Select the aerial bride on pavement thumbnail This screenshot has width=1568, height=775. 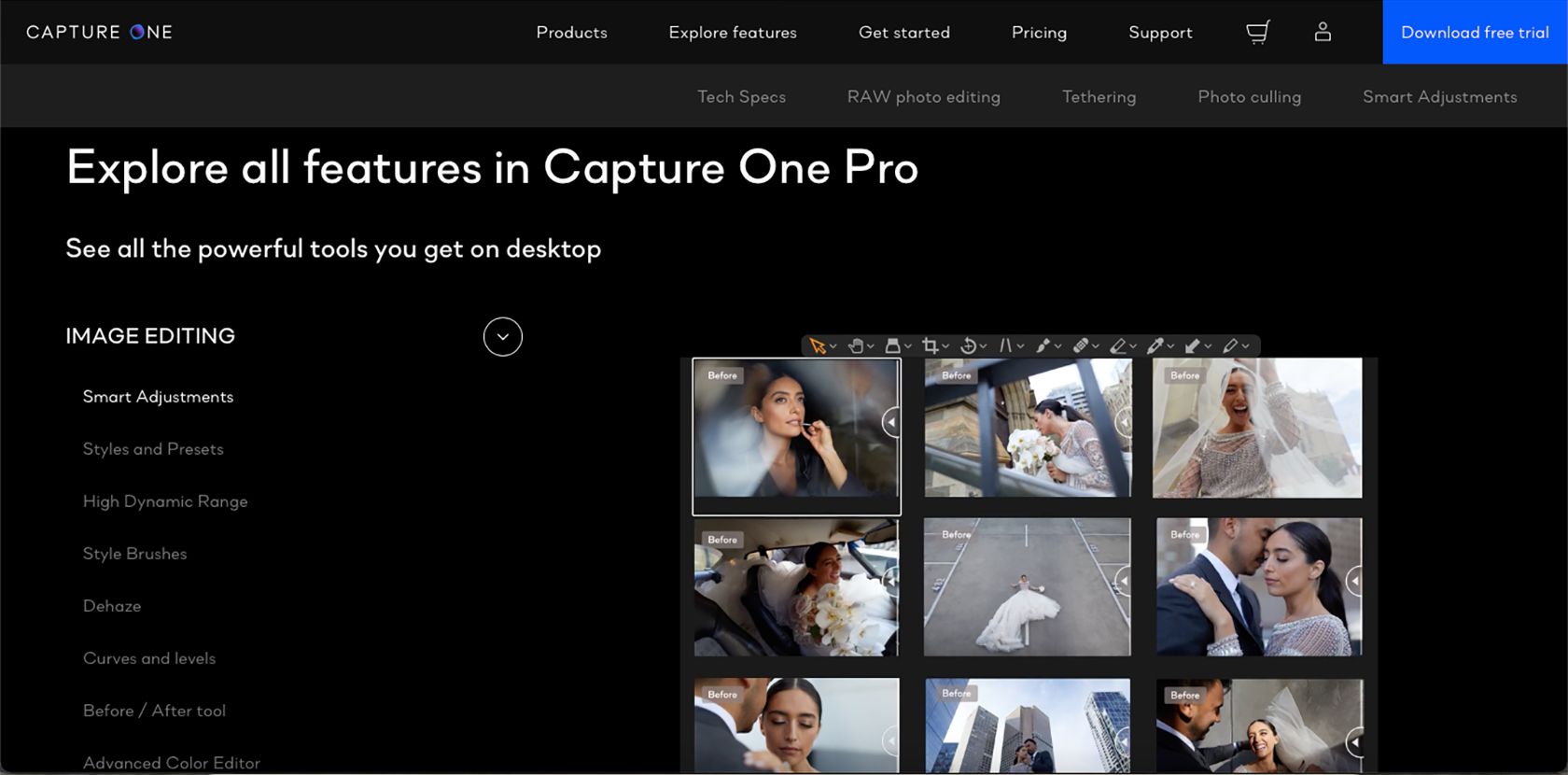[x=1027, y=587]
